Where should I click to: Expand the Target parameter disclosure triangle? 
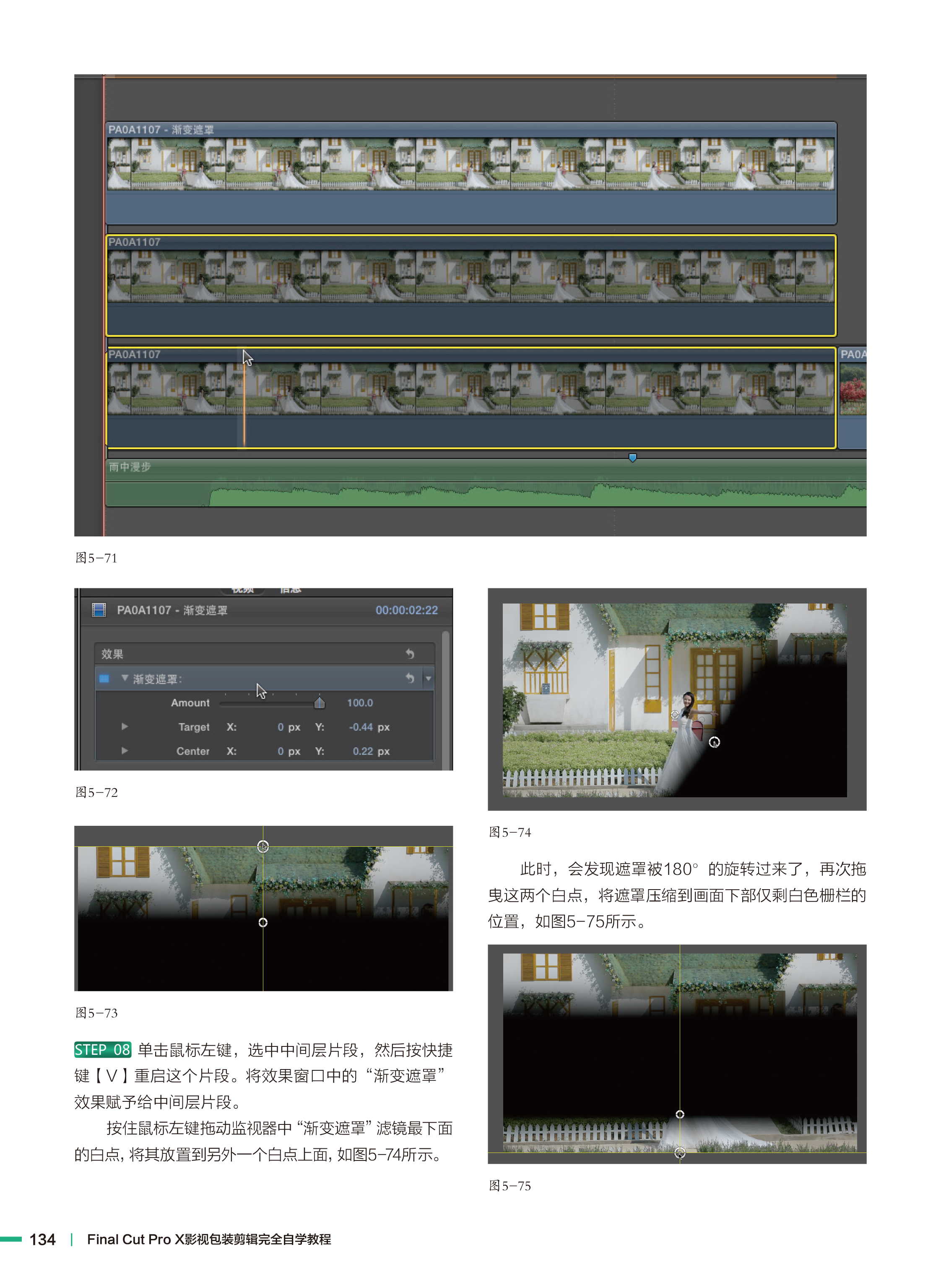(124, 726)
